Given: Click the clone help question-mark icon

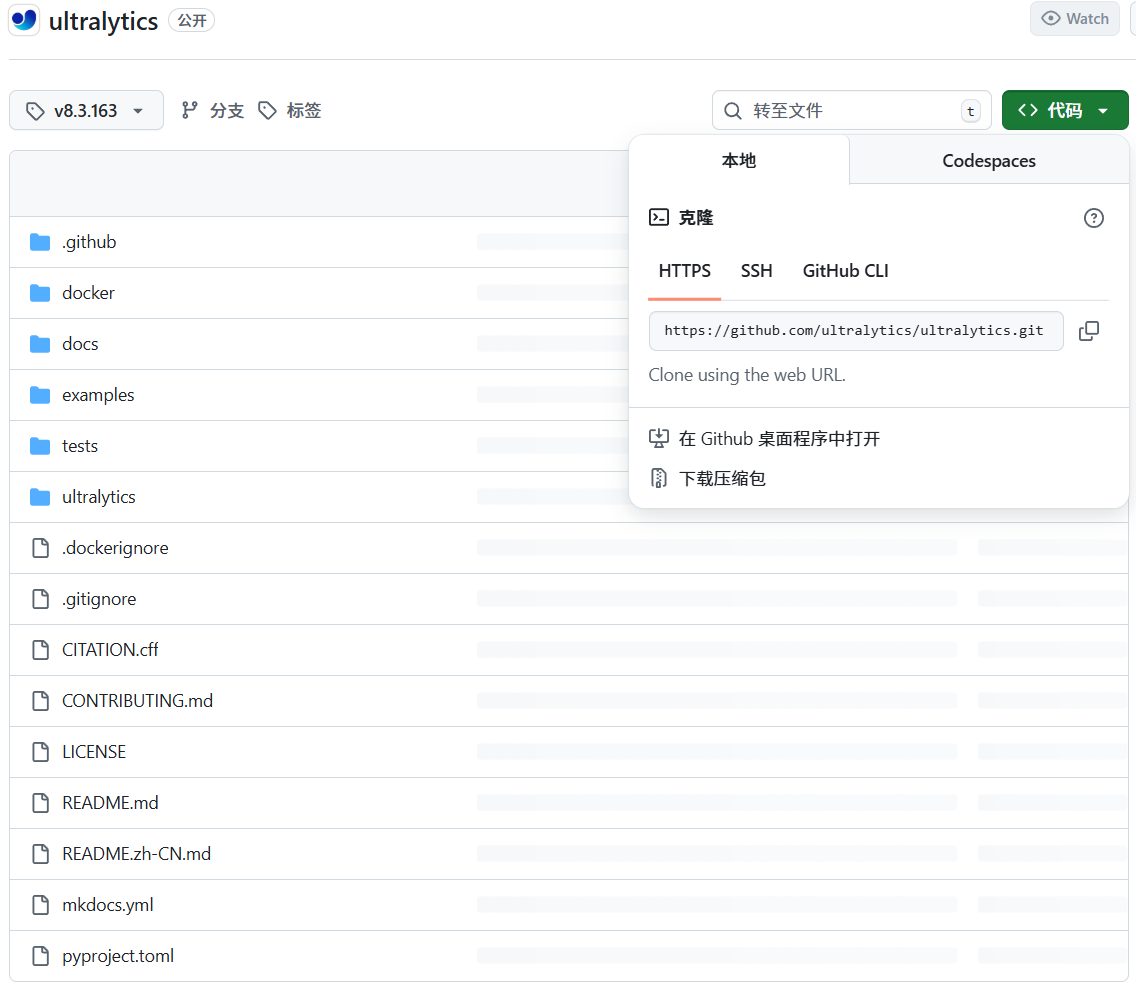Looking at the screenshot, I should 1093,218.
